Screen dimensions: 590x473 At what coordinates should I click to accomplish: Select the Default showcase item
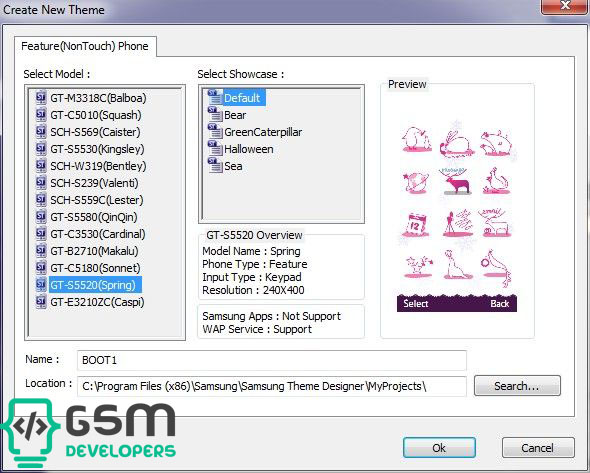pyautogui.click(x=242, y=98)
